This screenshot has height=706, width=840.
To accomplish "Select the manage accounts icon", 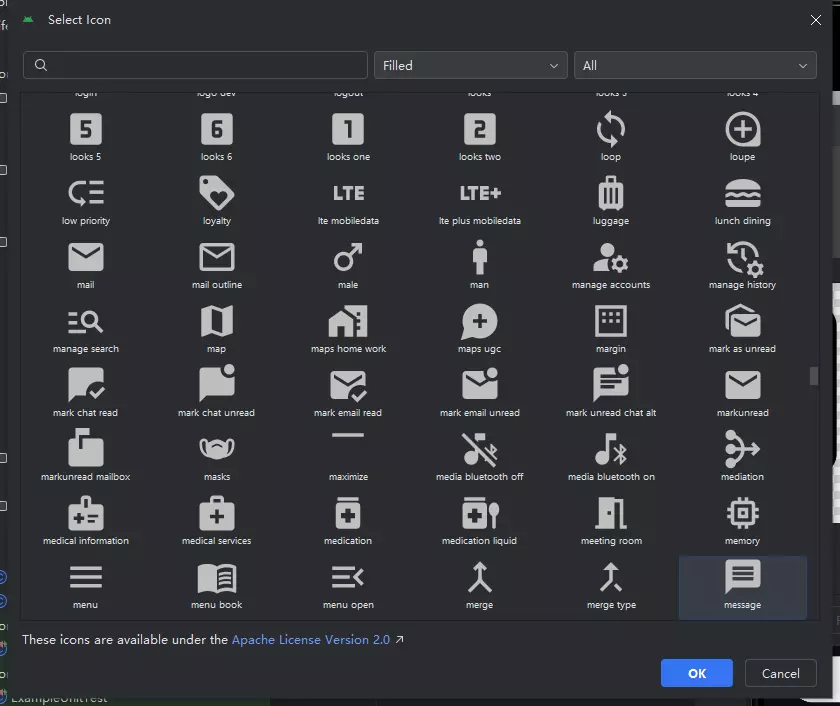I will 610,258.
